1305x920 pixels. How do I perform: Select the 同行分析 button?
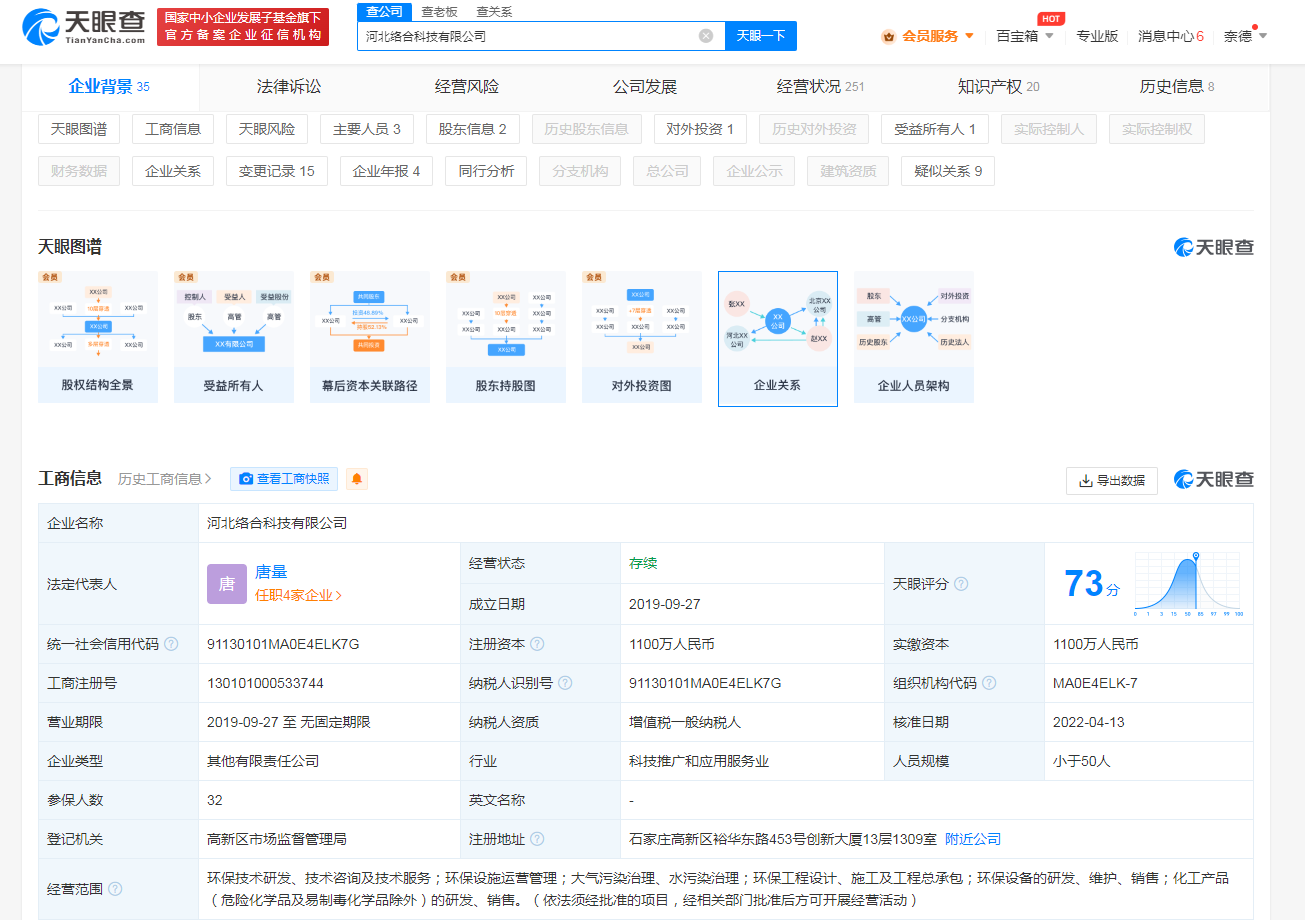pyautogui.click(x=487, y=171)
